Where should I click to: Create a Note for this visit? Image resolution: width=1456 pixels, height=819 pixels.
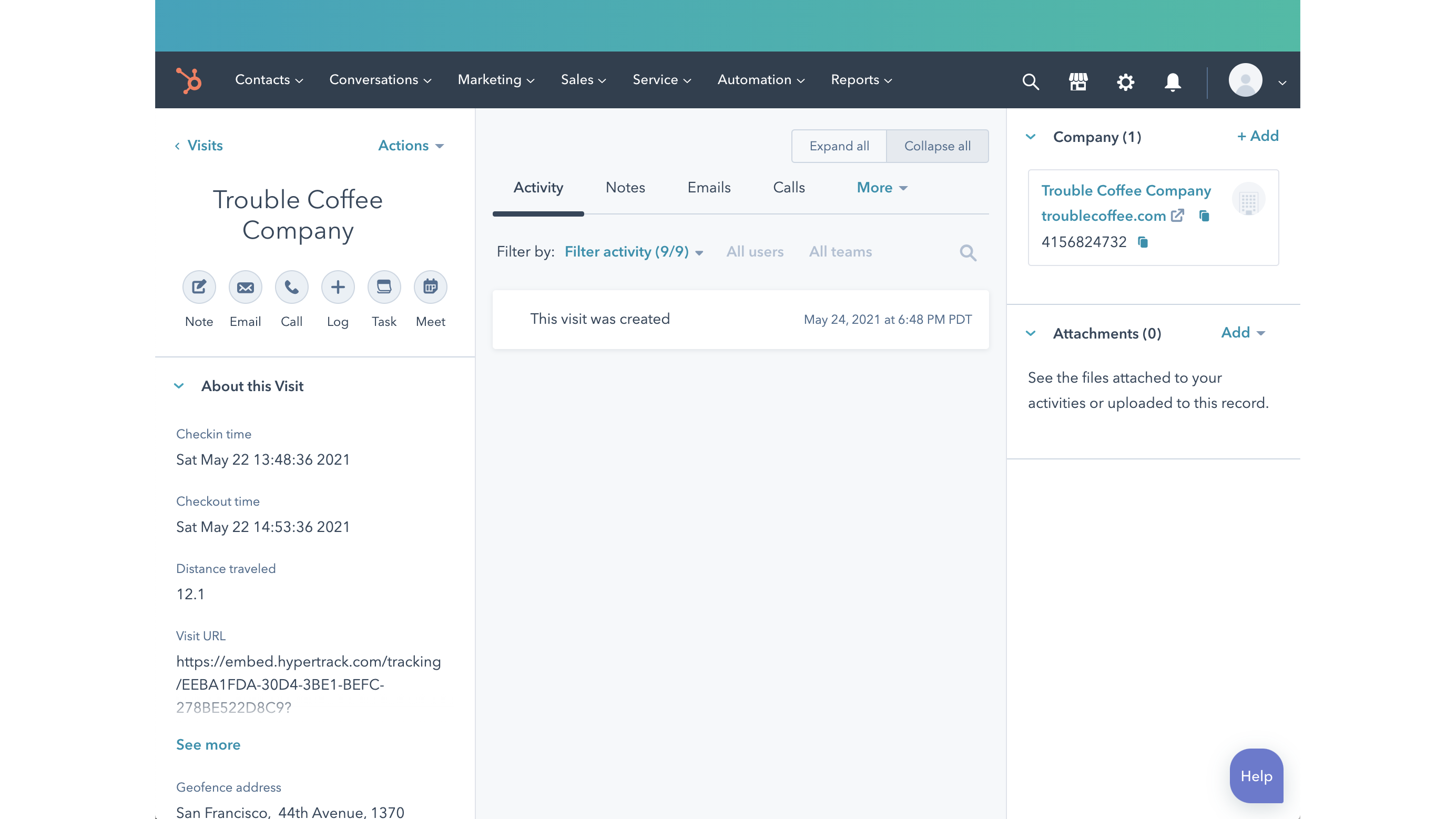pos(199,287)
